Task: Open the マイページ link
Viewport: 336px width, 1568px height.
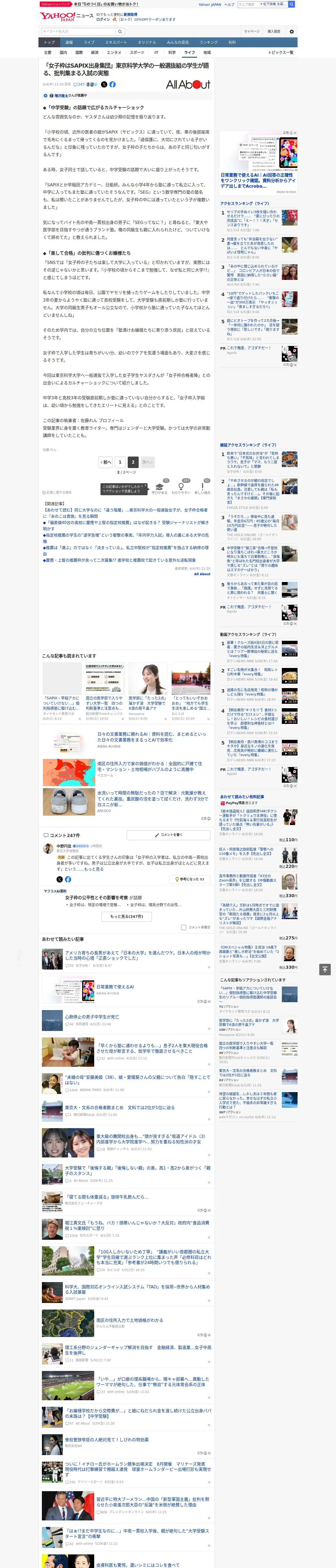Action: [251, 32]
